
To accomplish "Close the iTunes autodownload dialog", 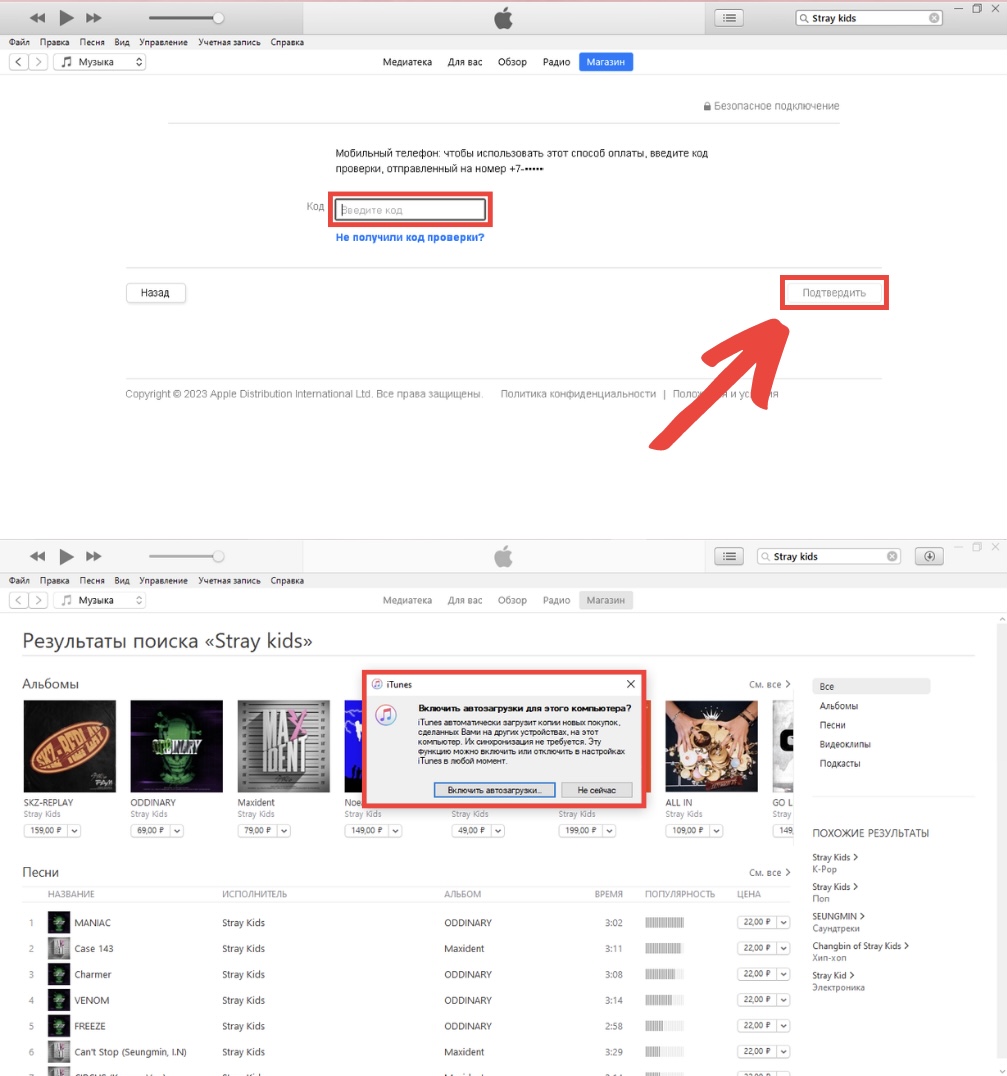I will [631, 684].
